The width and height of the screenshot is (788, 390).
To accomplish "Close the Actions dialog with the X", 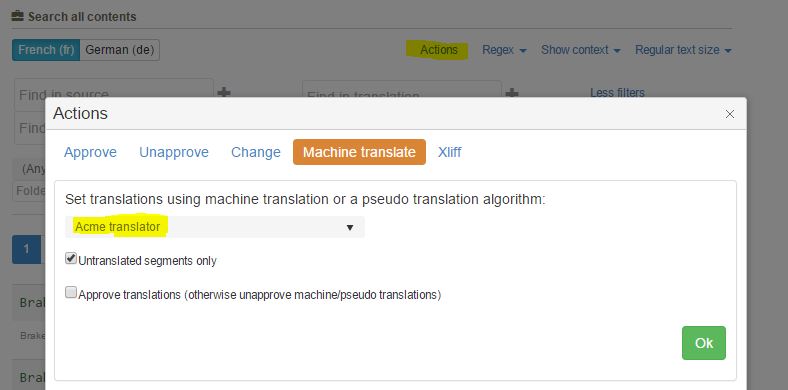I will 730,114.
